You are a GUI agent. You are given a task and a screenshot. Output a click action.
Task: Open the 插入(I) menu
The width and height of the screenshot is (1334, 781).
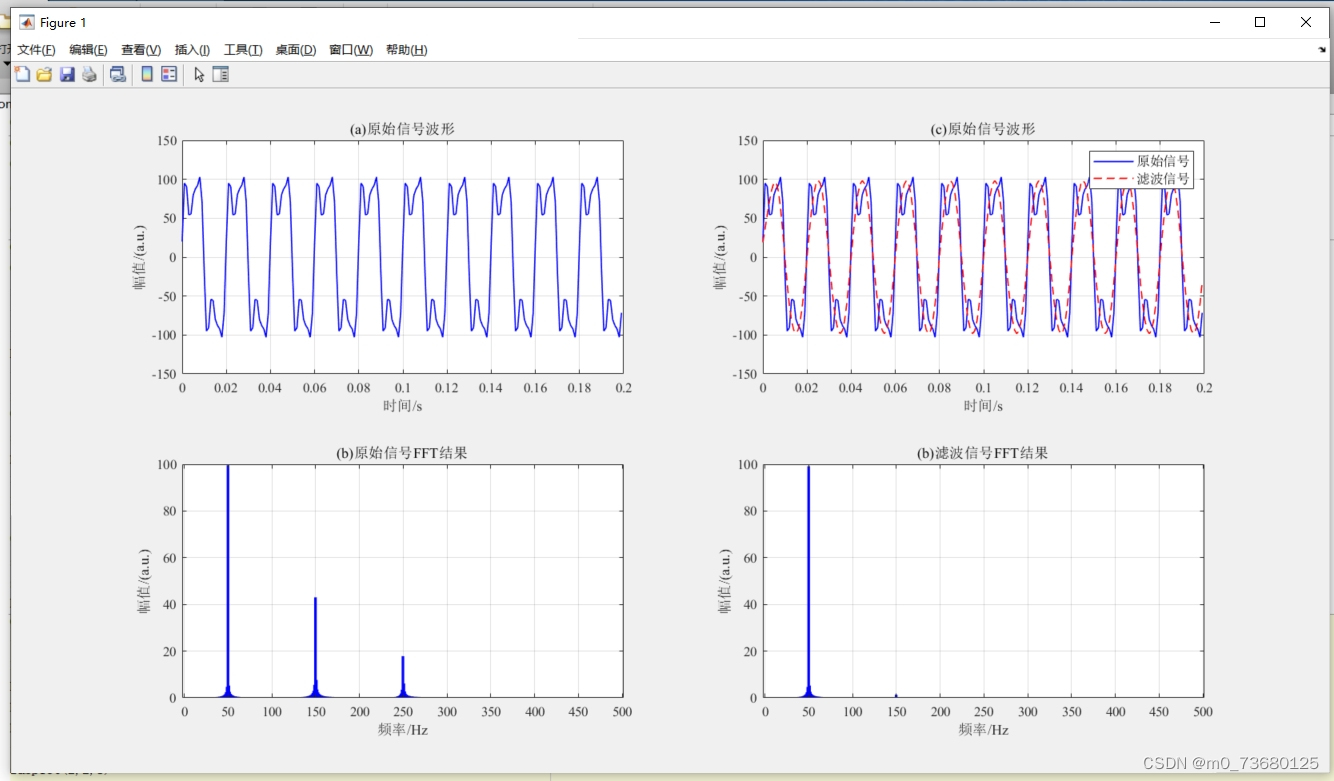(192, 50)
